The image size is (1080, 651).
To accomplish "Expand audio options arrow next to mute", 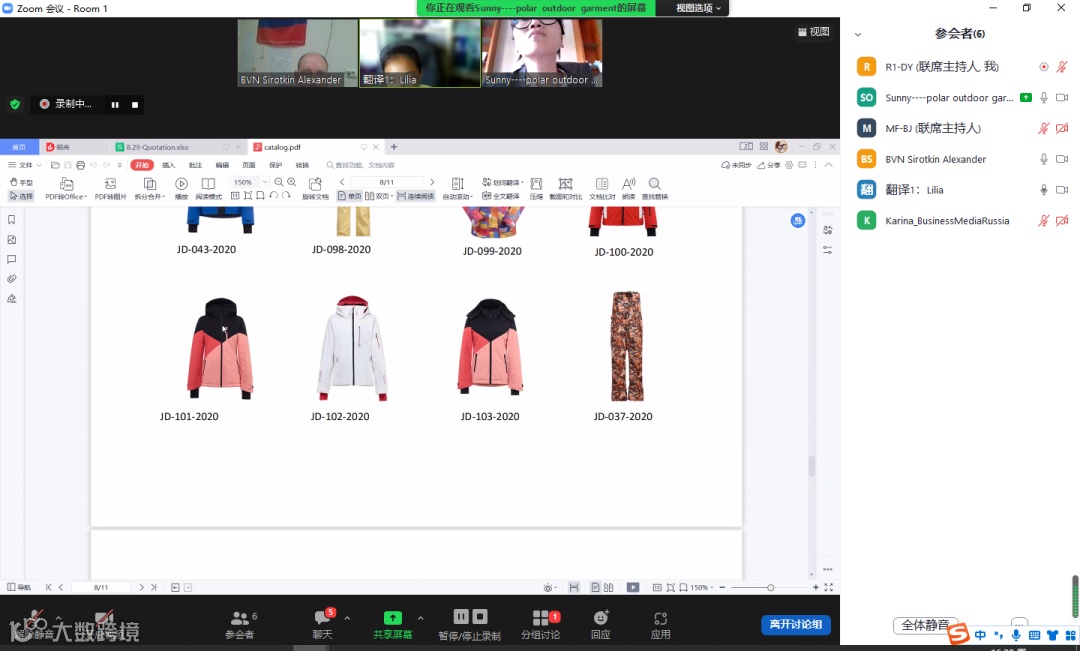I will [x=59, y=618].
